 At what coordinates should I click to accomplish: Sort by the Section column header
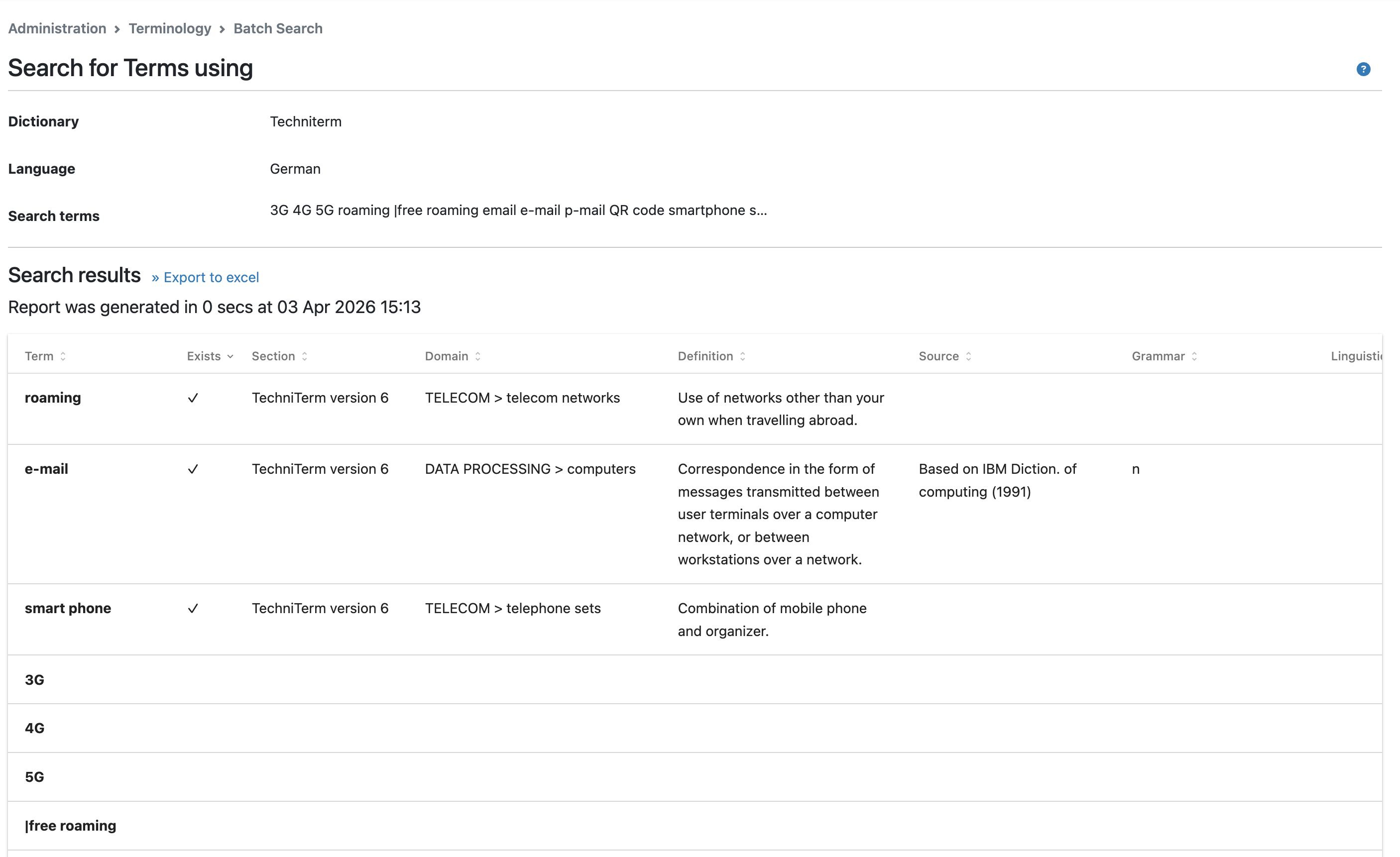279,356
